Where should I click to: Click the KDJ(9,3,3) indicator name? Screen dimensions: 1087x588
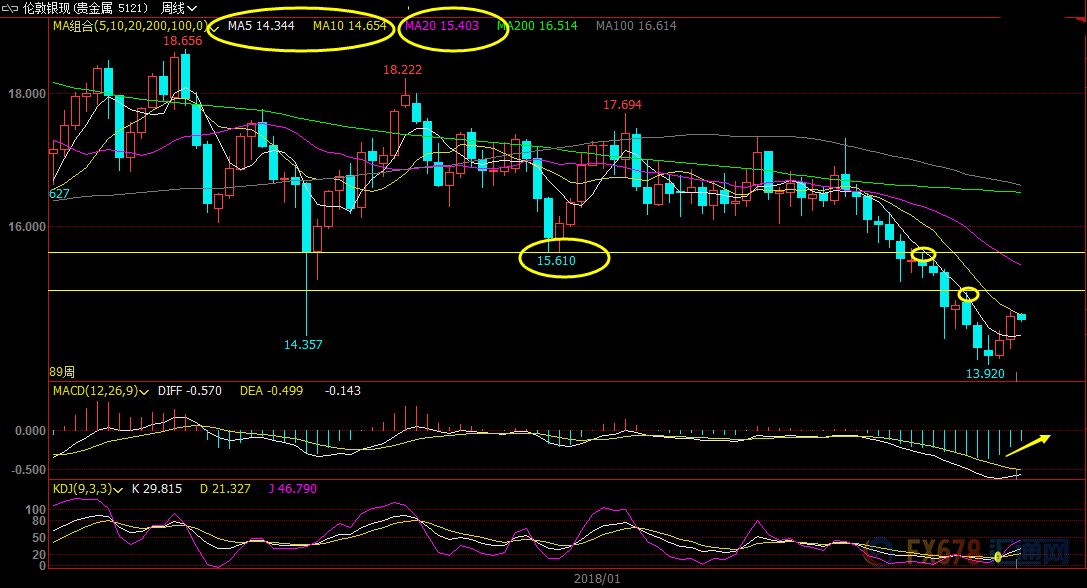(x=82, y=489)
